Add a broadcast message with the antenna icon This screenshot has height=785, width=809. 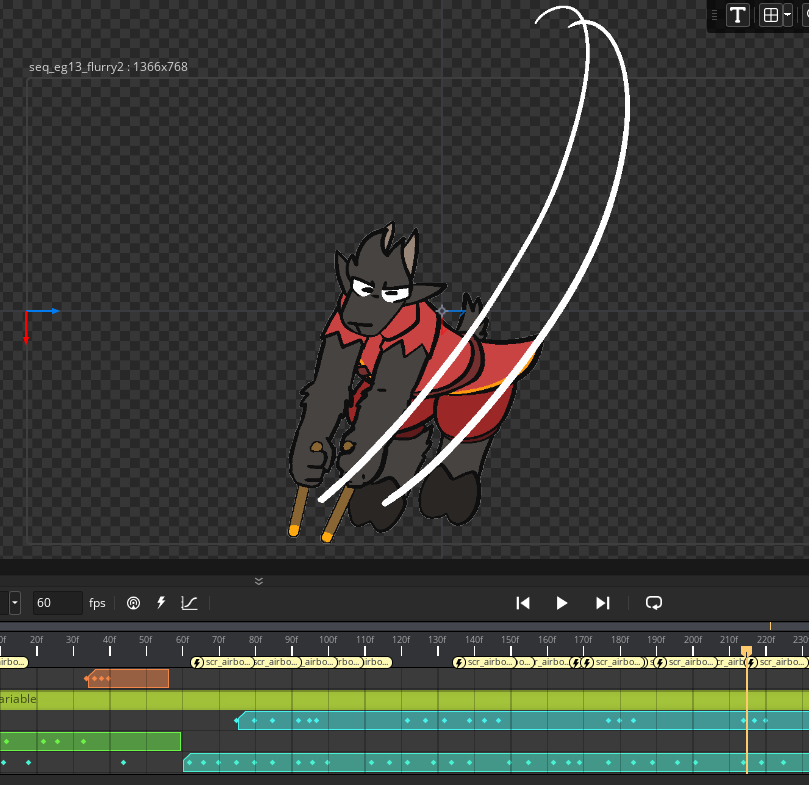tap(133, 603)
